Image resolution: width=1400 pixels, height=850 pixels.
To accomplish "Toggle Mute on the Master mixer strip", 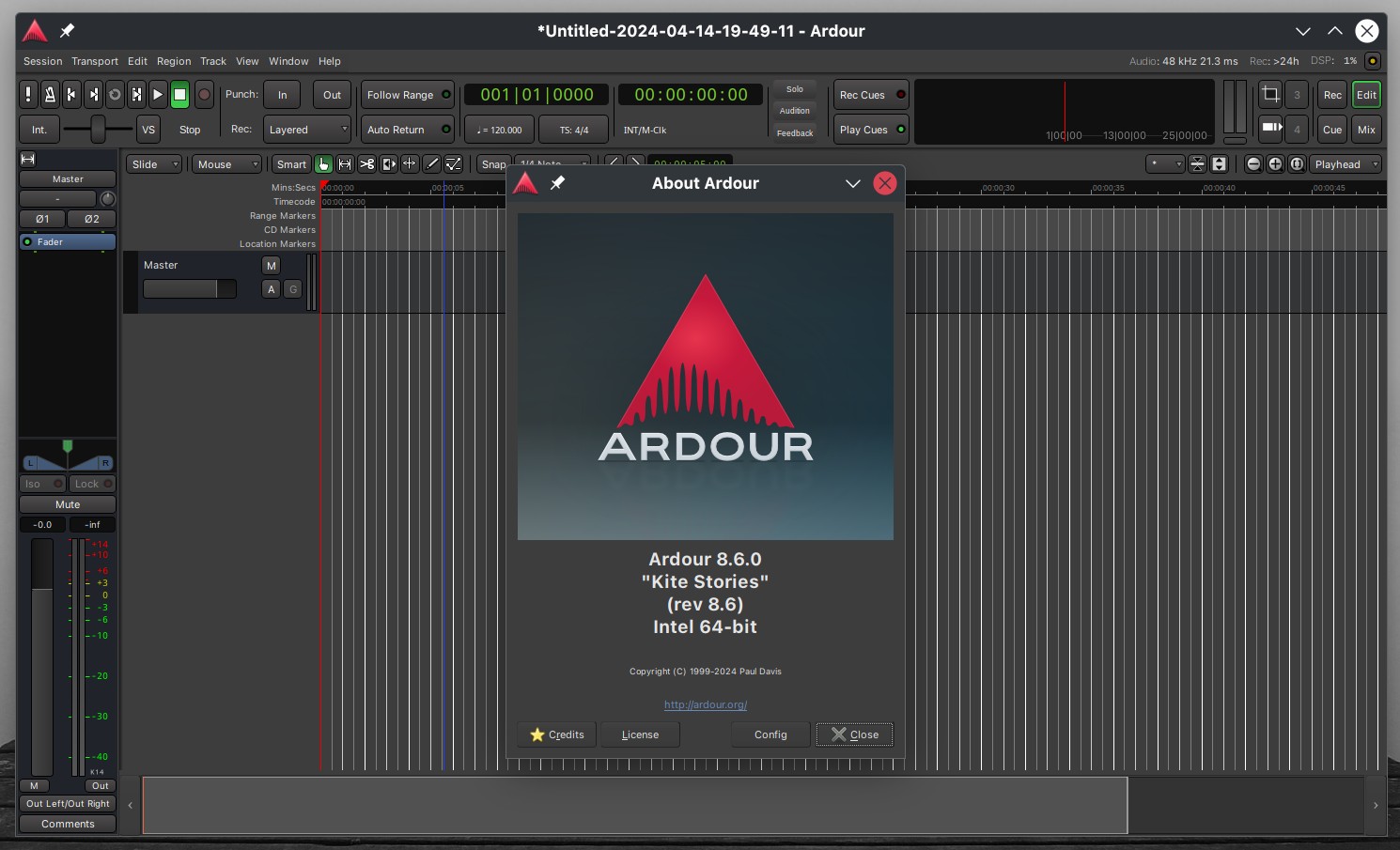I will [x=68, y=504].
